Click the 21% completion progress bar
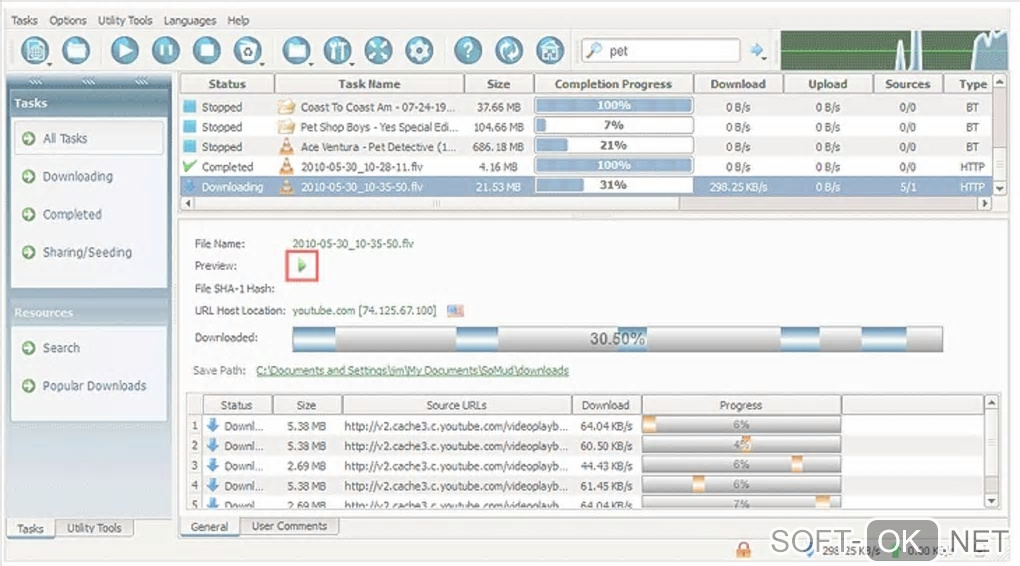Image resolution: width=1020 pixels, height=566 pixels. (x=613, y=145)
